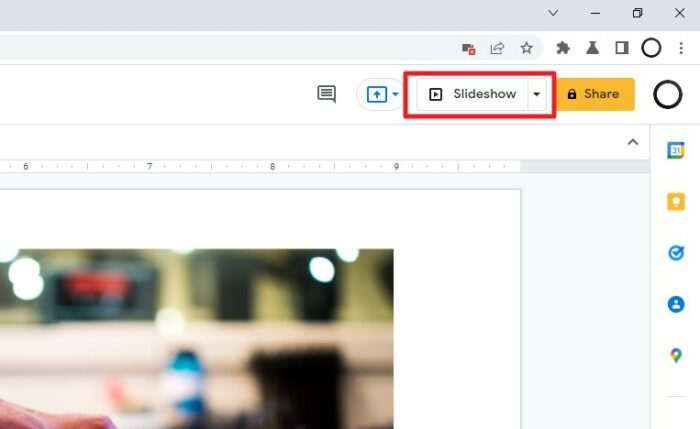
Task: Click the present-to-meeting upload icon
Action: pyautogui.click(x=376, y=95)
